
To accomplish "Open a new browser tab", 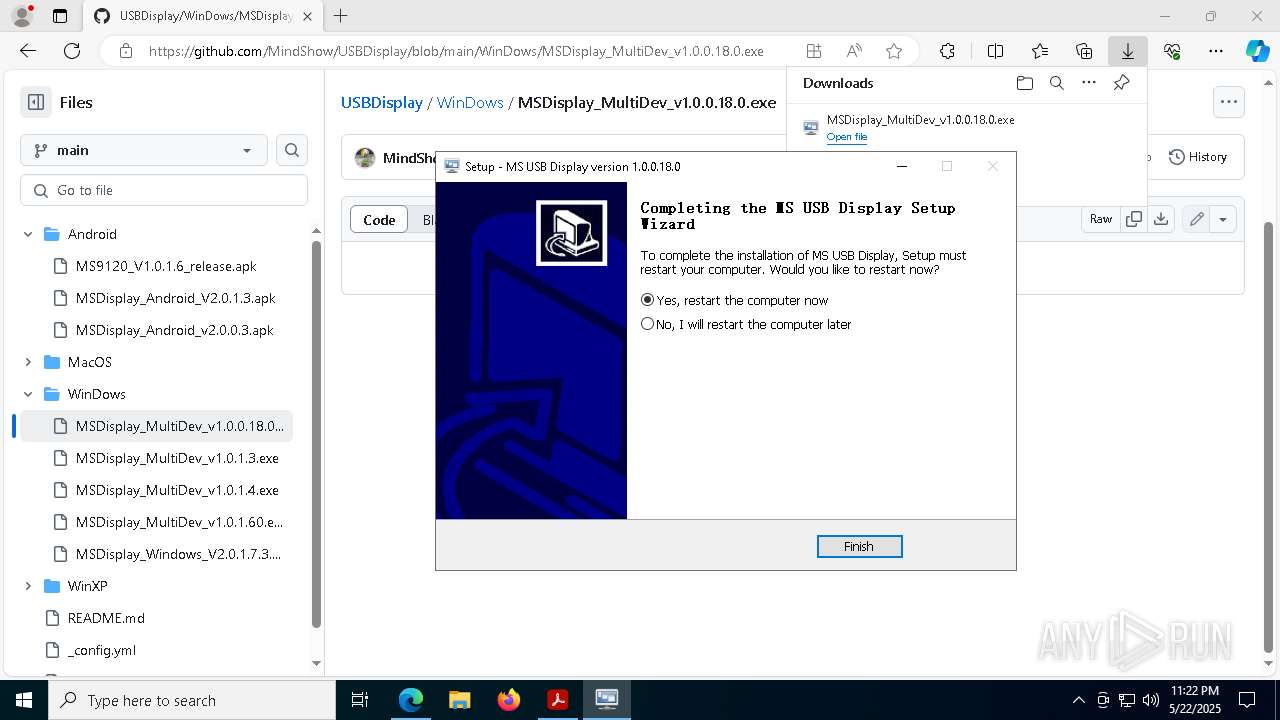I will pyautogui.click(x=341, y=16).
